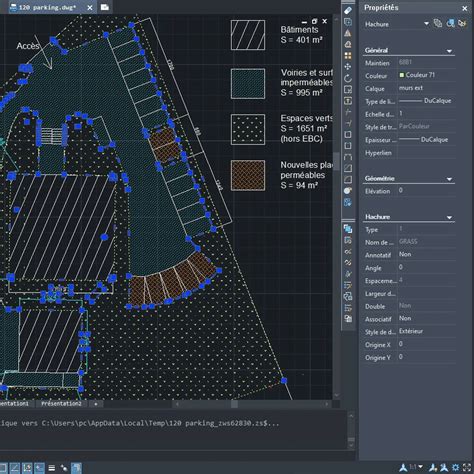Select the Array tool (orange grid icon)
474x474 pixels.
348,56
